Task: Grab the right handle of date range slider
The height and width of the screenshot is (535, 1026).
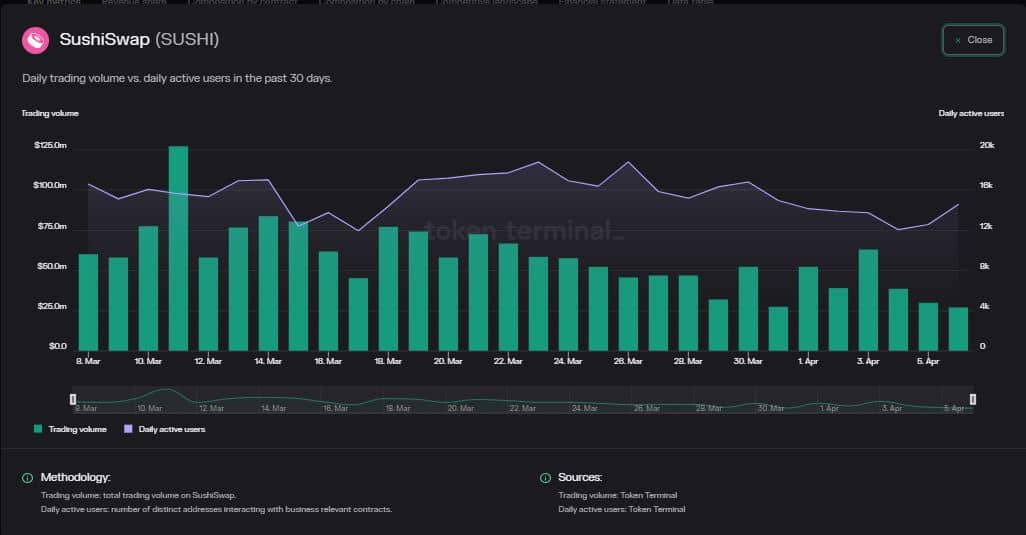Action: 973,399
